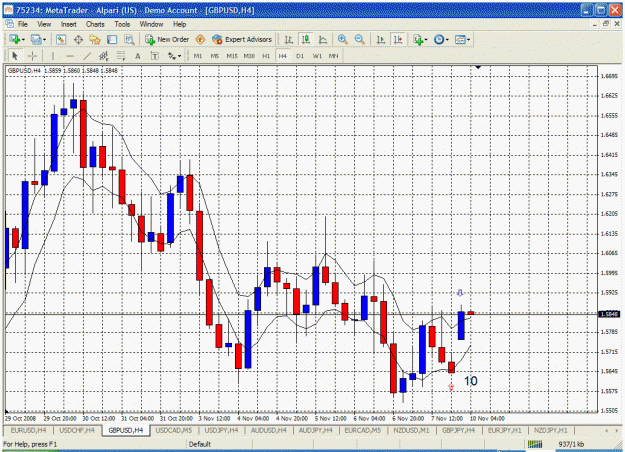Open the Help menu
This screenshot has width=625, height=452.
(x=179, y=24)
